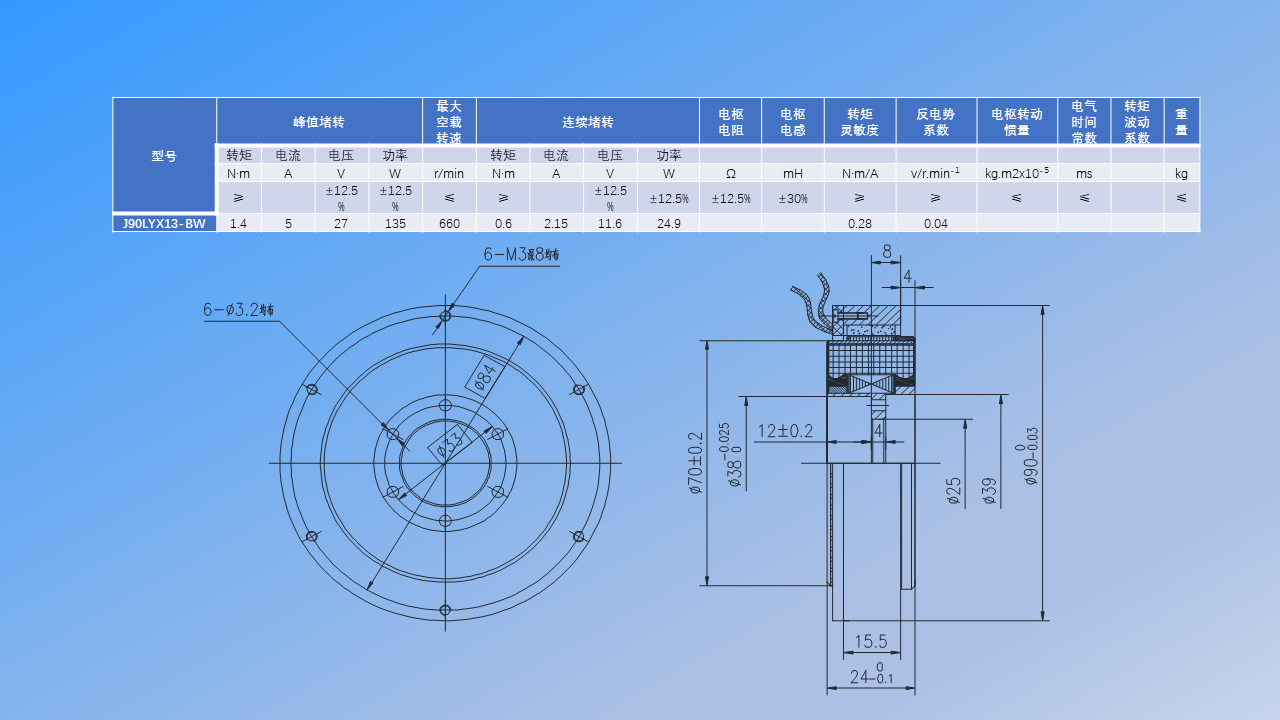The image size is (1280, 720).
Task: Click peak stall torque value 1.4
Action: coord(238,224)
